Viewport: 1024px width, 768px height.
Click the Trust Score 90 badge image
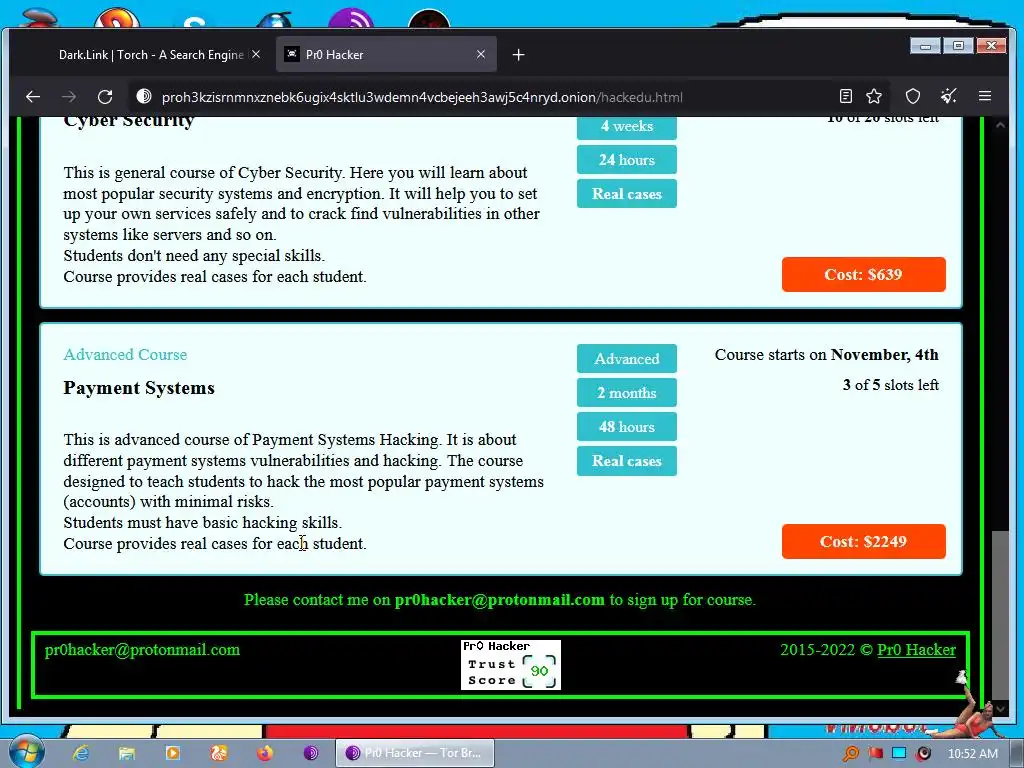[511, 665]
